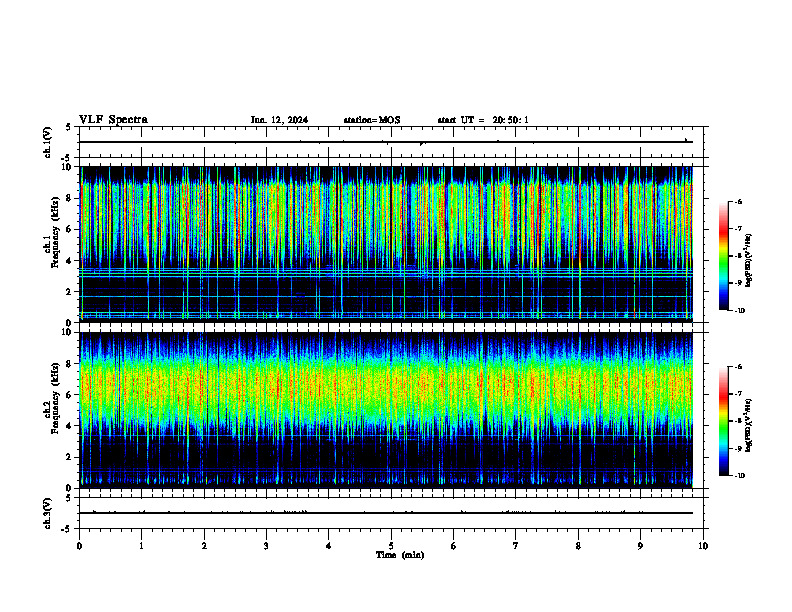Click the "0" tick on the time axis
Viewport: 792px width, 612px height.
pyautogui.click(x=79, y=546)
